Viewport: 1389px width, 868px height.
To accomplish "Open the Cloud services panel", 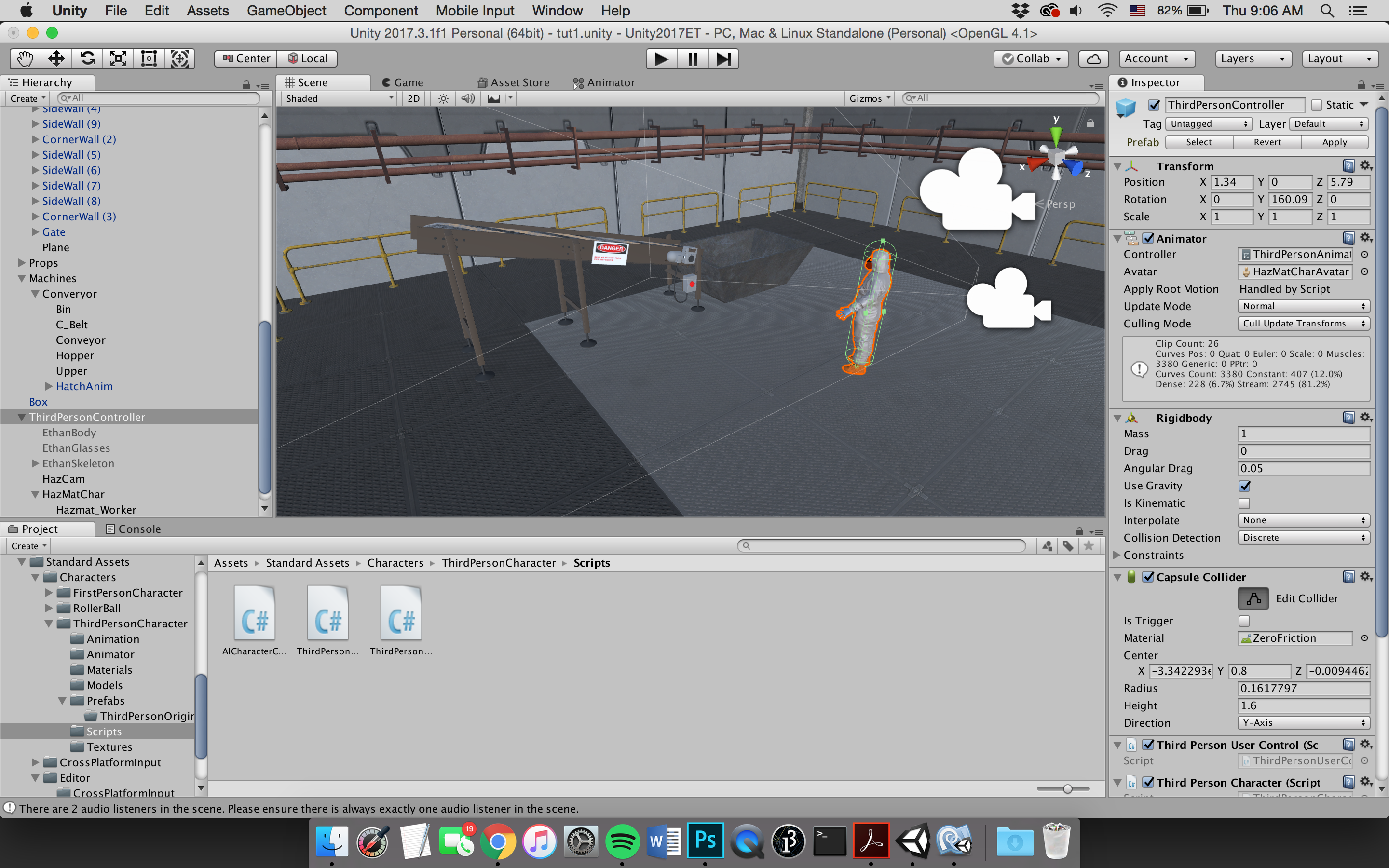I will pos(1094,58).
